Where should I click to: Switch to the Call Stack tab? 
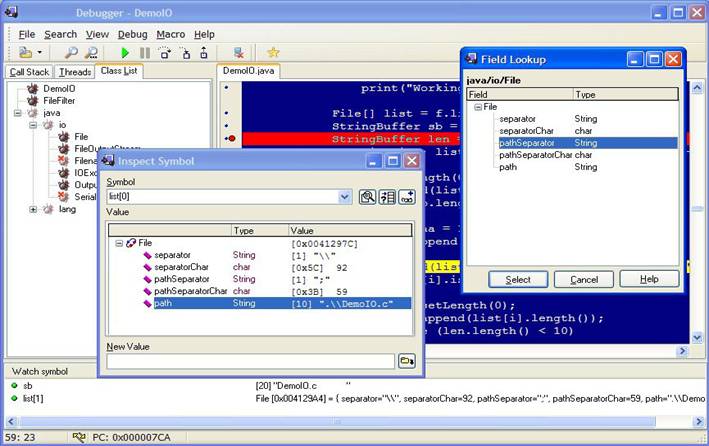(x=29, y=72)
